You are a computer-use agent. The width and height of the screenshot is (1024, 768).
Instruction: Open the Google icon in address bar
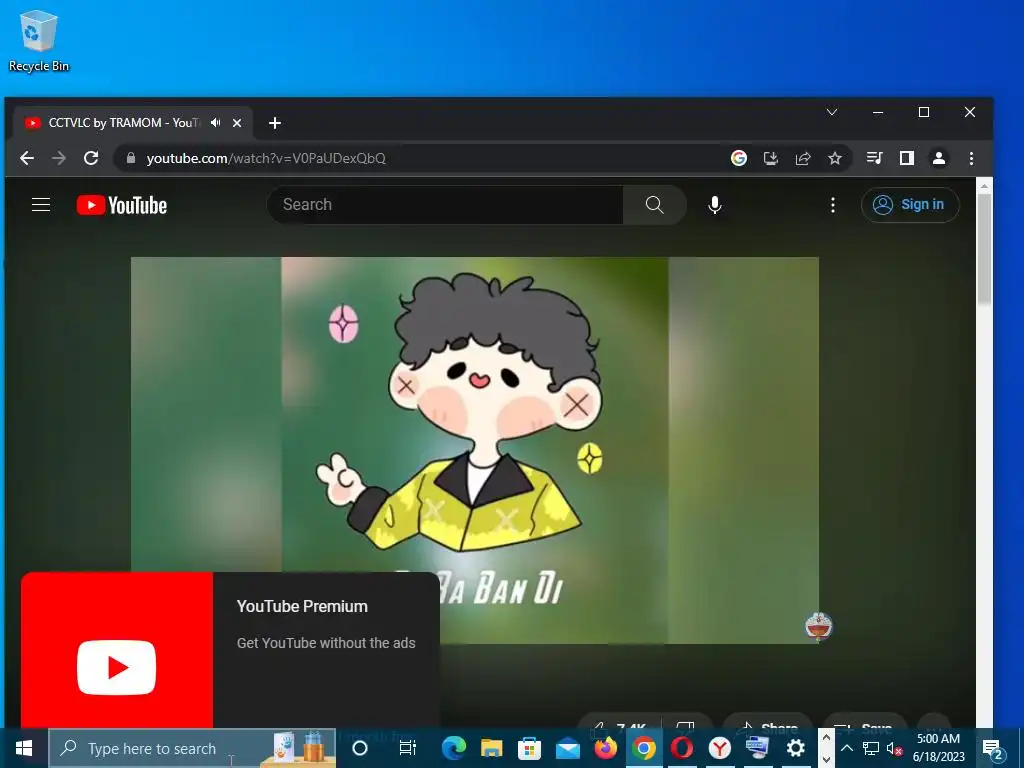[x=739, y=158]
